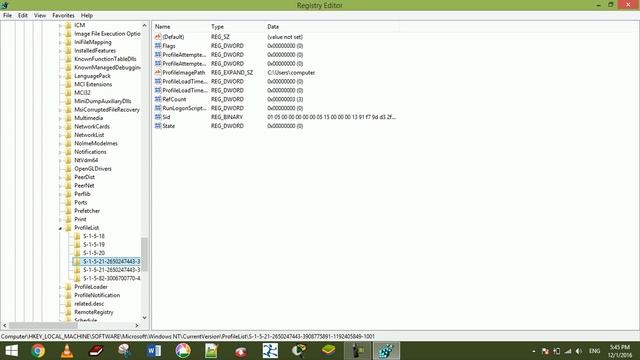Click the taskbar clock
Image resolution: width=640 pixels, height=360 pixels.
click(620, 351)
